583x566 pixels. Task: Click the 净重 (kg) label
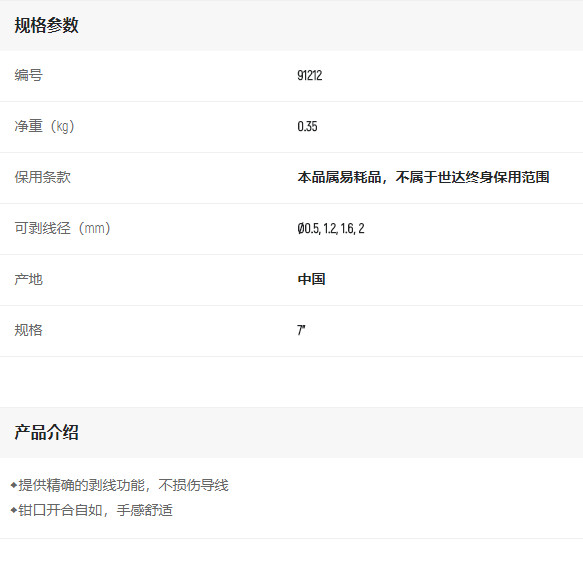(44, 126)
